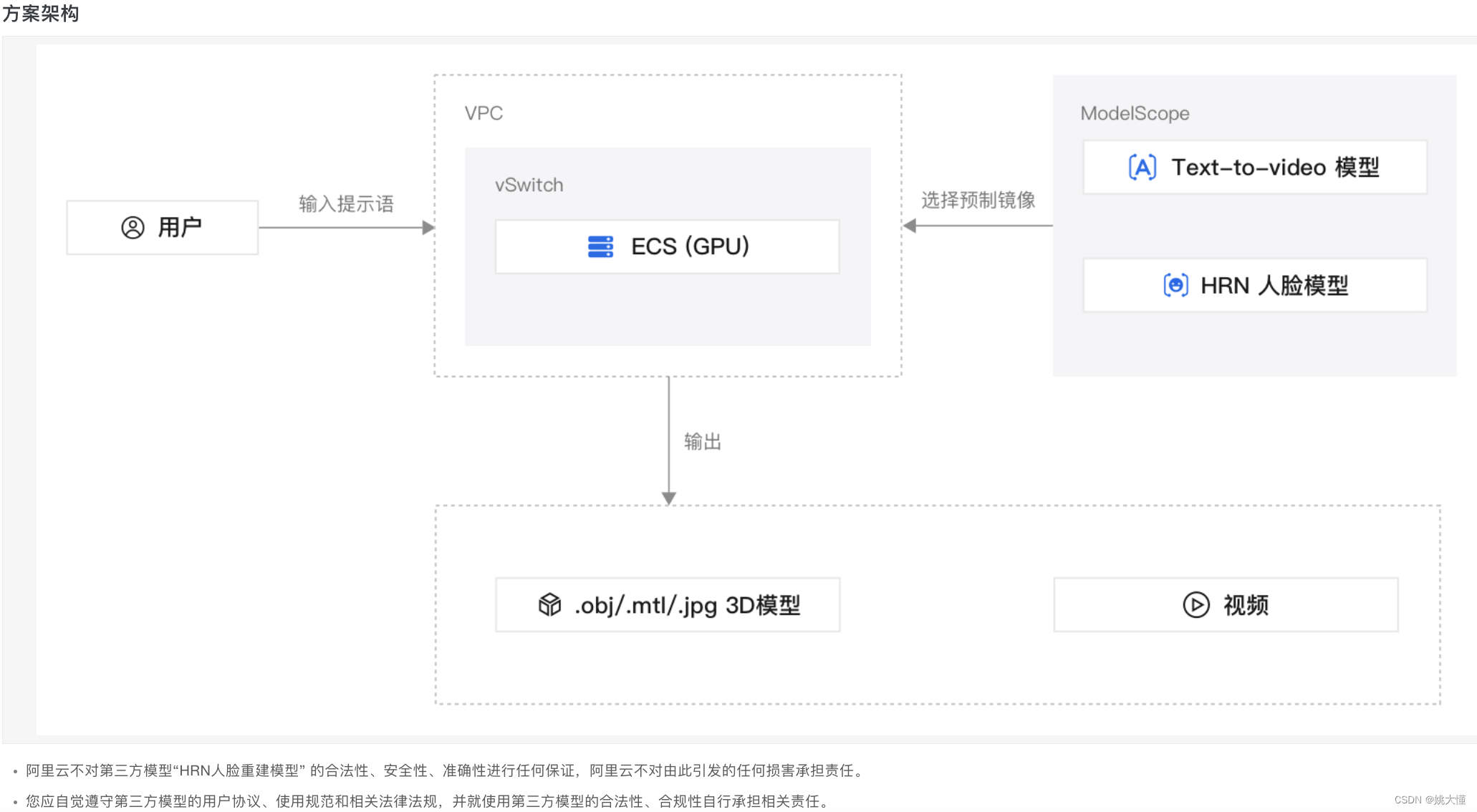This screenshot has width=1477, height=812.
Task: Select the ECS (GPU) box
Action: click(x=668, y=246)
